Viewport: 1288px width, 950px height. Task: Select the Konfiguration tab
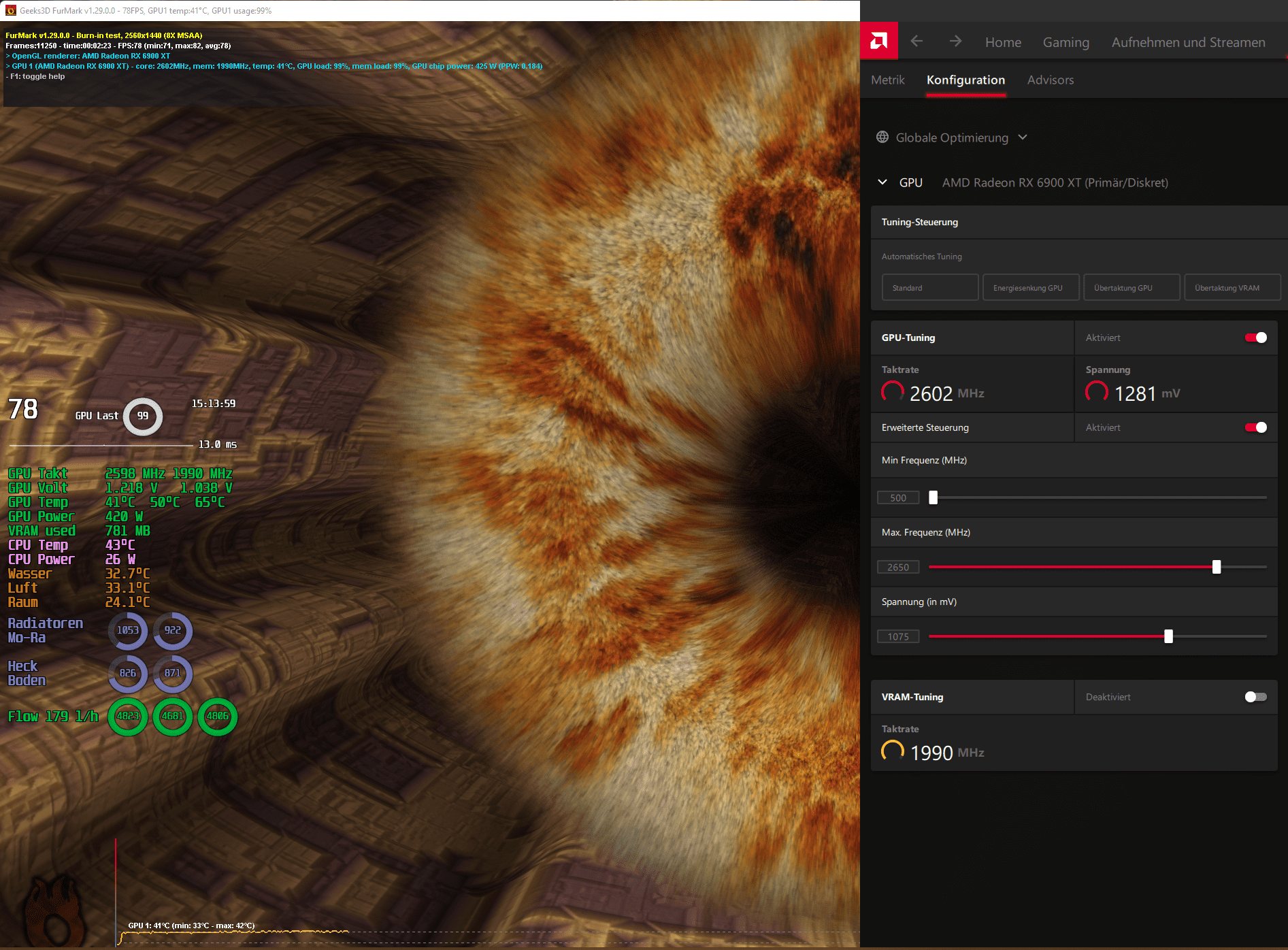coord(965,80)
